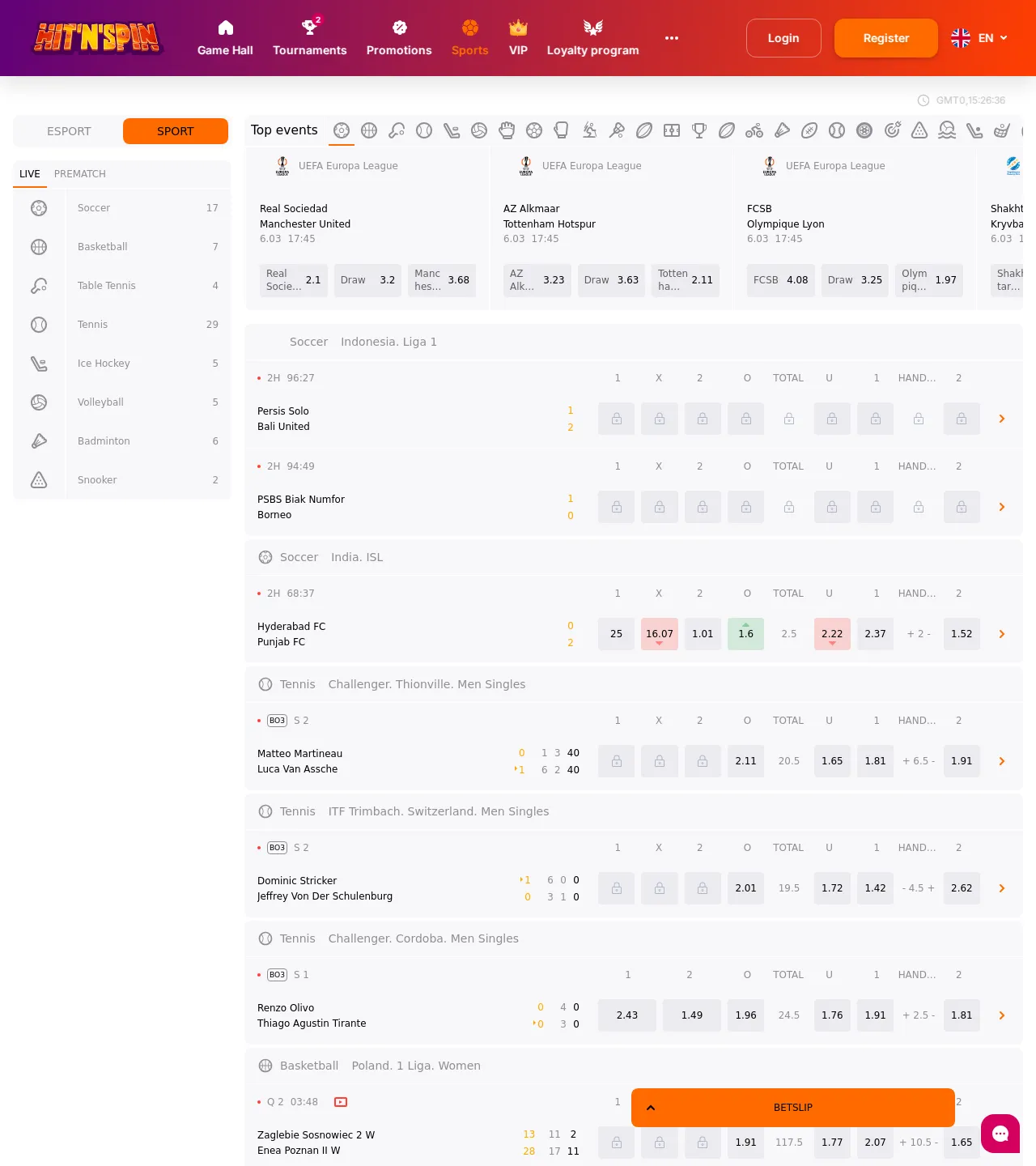Expand Hyderabad FC vs Punjab FC markets
1036x1166 pixels.
coord(1002,634)
